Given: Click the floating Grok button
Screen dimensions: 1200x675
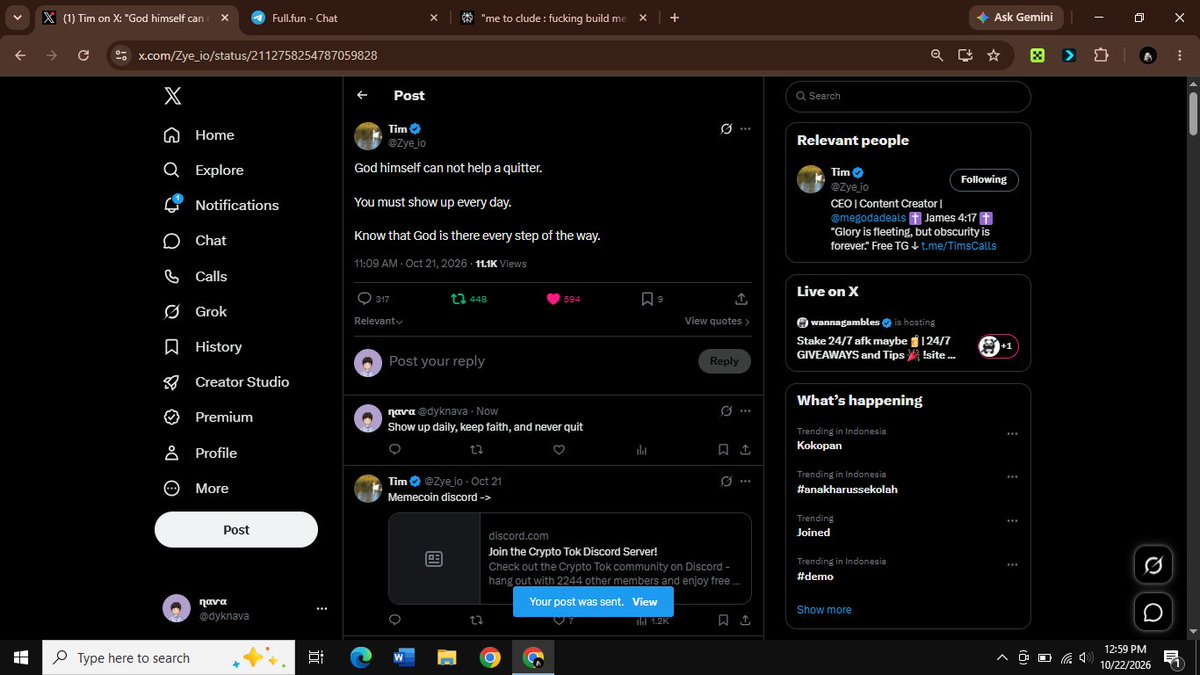Looking at the screenshot, I should 1152,567.
